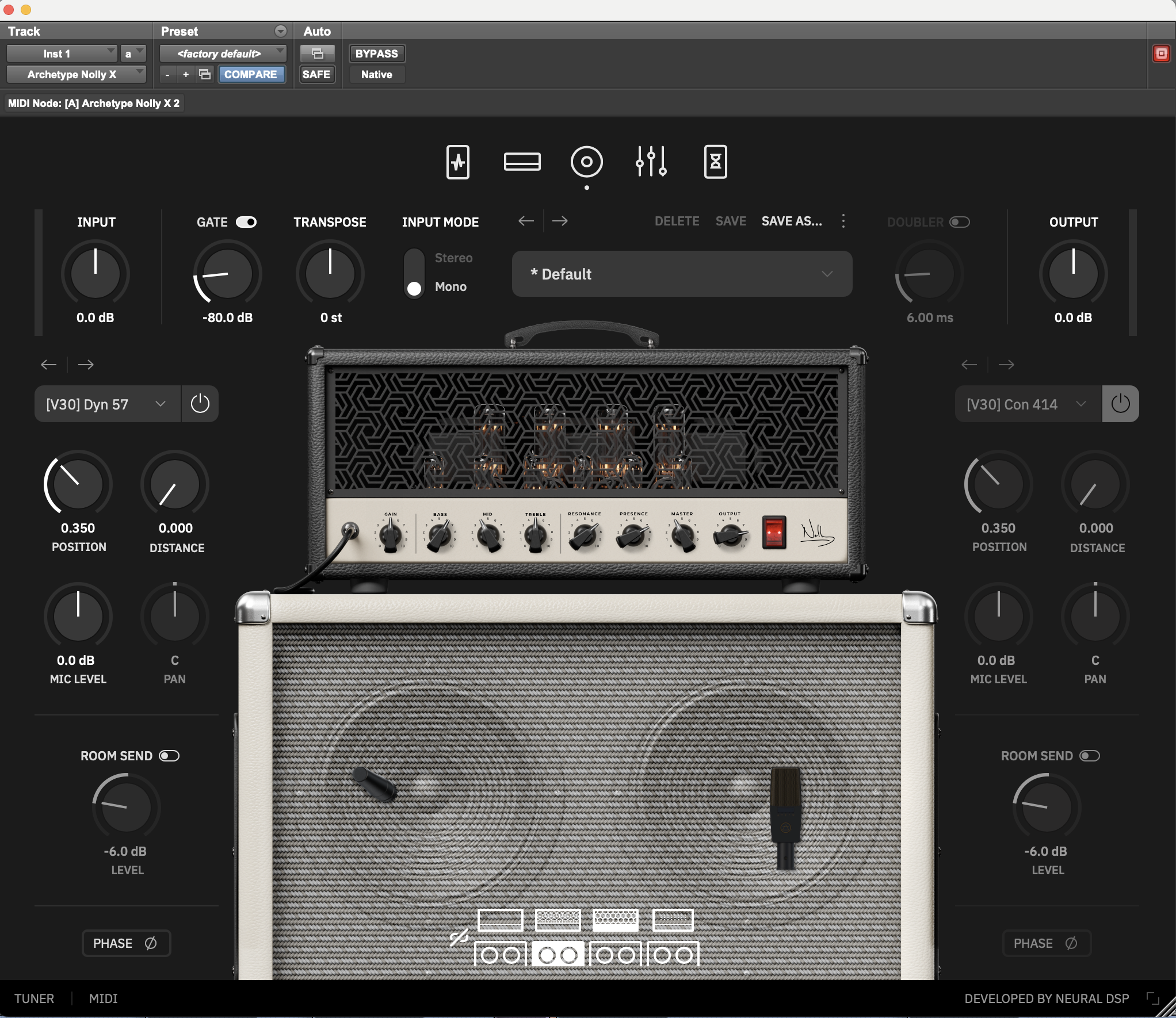Click the SAVE AS... button
Viewport: 1176px width, 1018px height.
(x=792, y=221)
